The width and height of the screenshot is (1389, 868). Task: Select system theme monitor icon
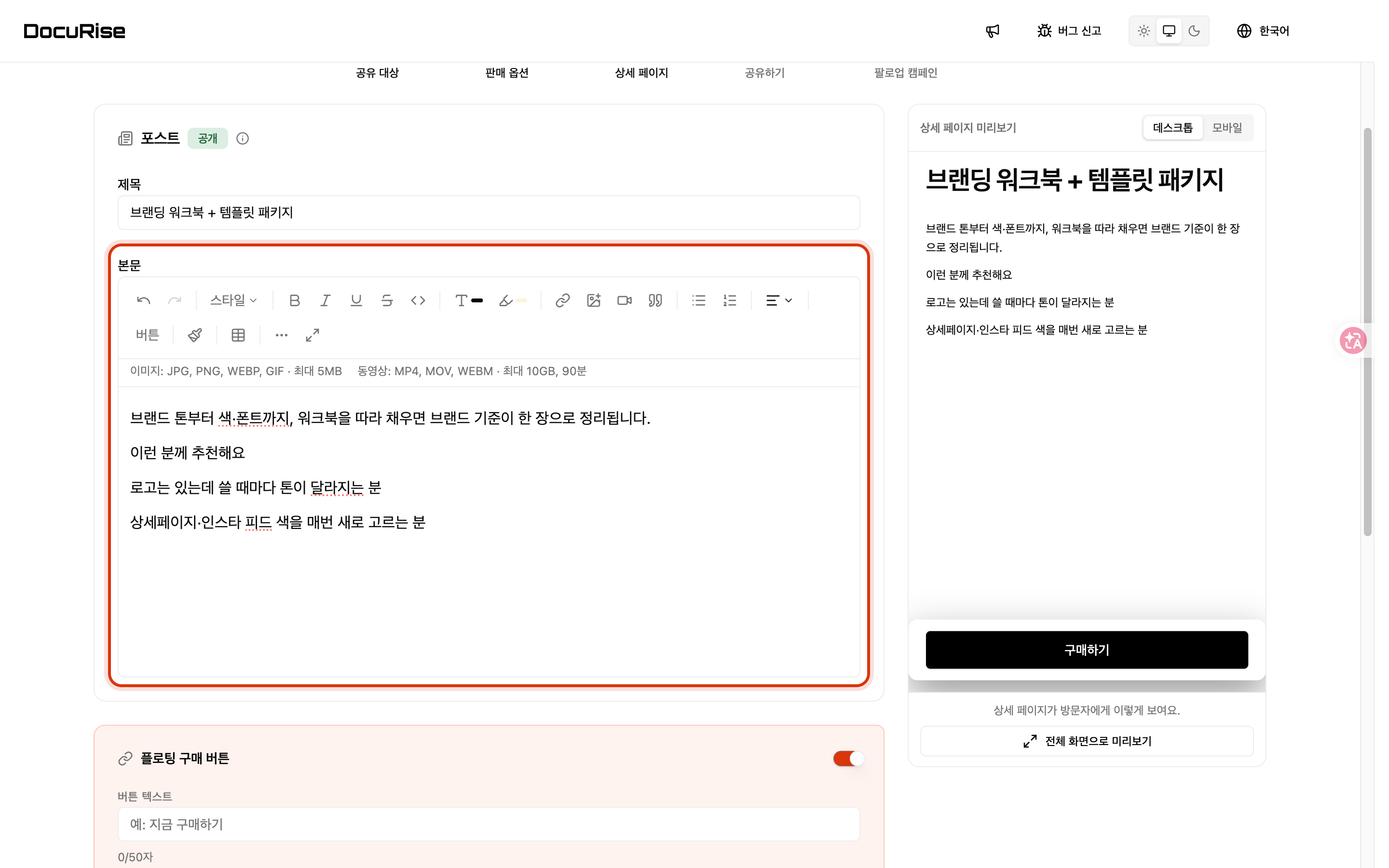tap(1169, 31)
